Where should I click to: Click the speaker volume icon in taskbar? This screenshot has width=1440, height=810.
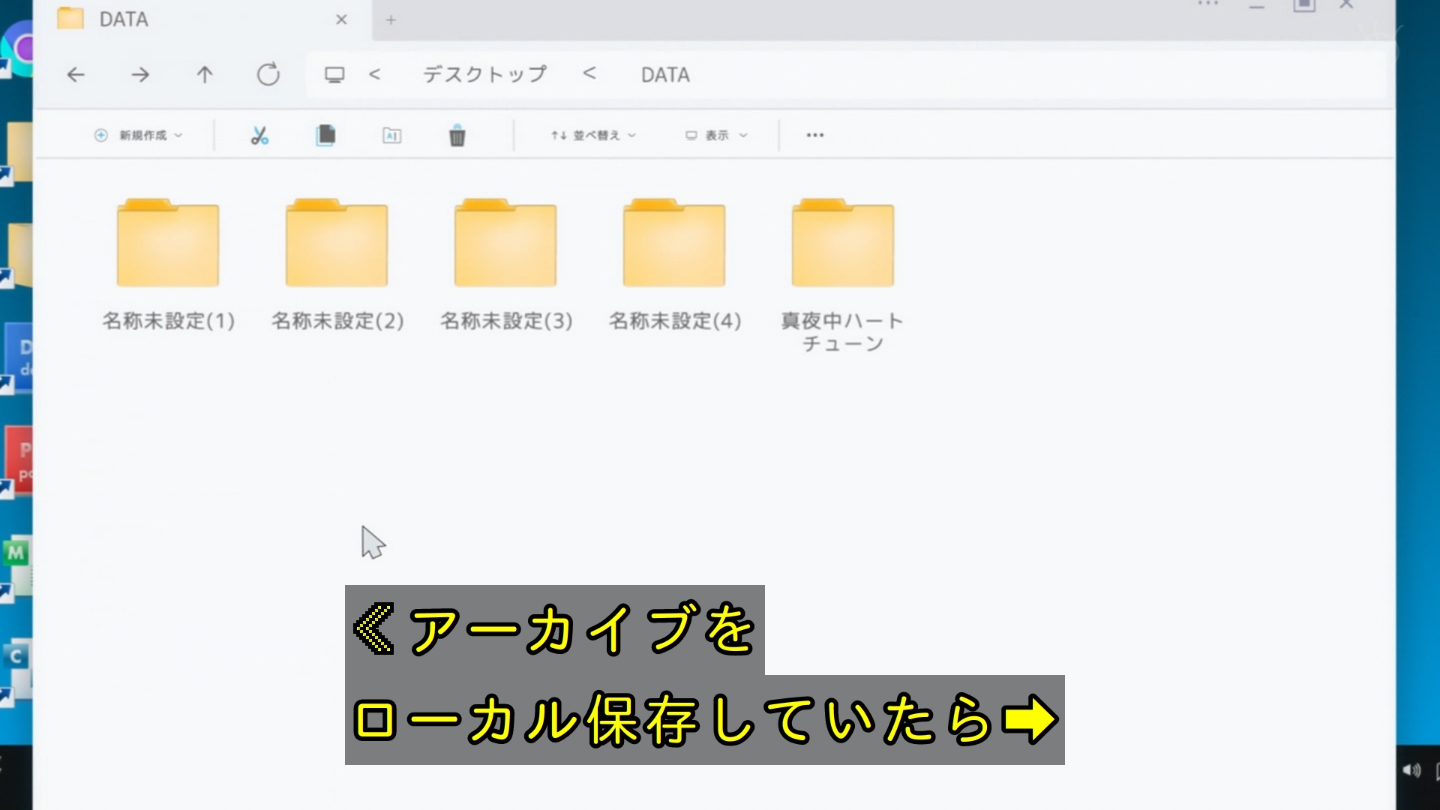[1411, 770]
